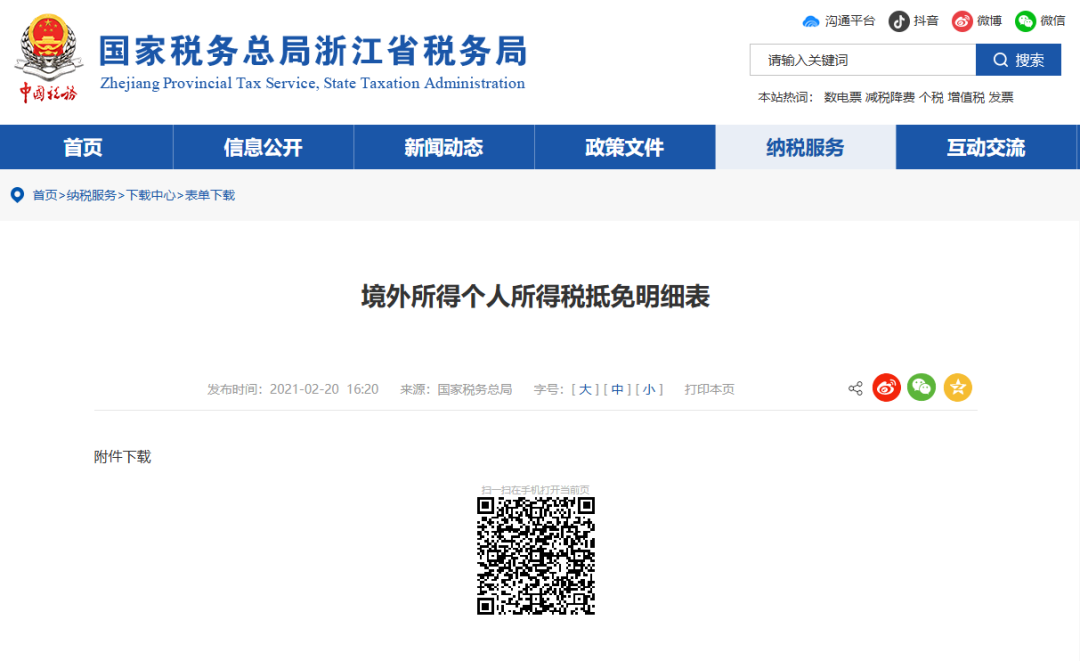Open the 微信 WeChat icon in header
Viewport: 1080px width, 661px height.
click(1025, 21)
